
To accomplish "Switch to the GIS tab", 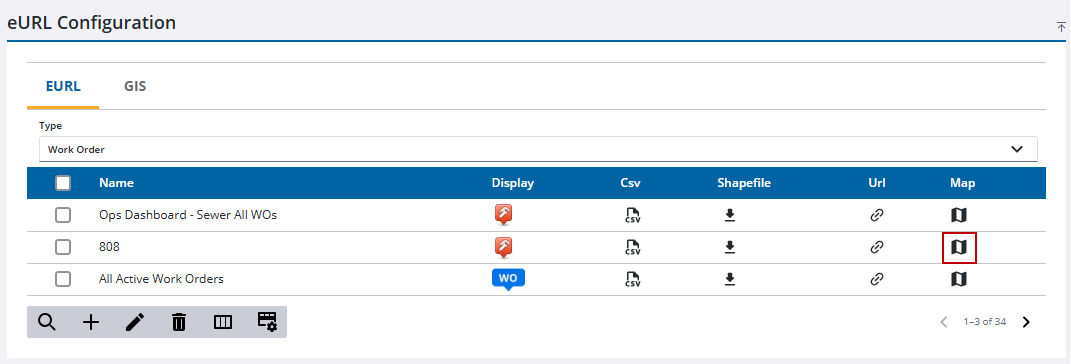I will pos(135,87).
